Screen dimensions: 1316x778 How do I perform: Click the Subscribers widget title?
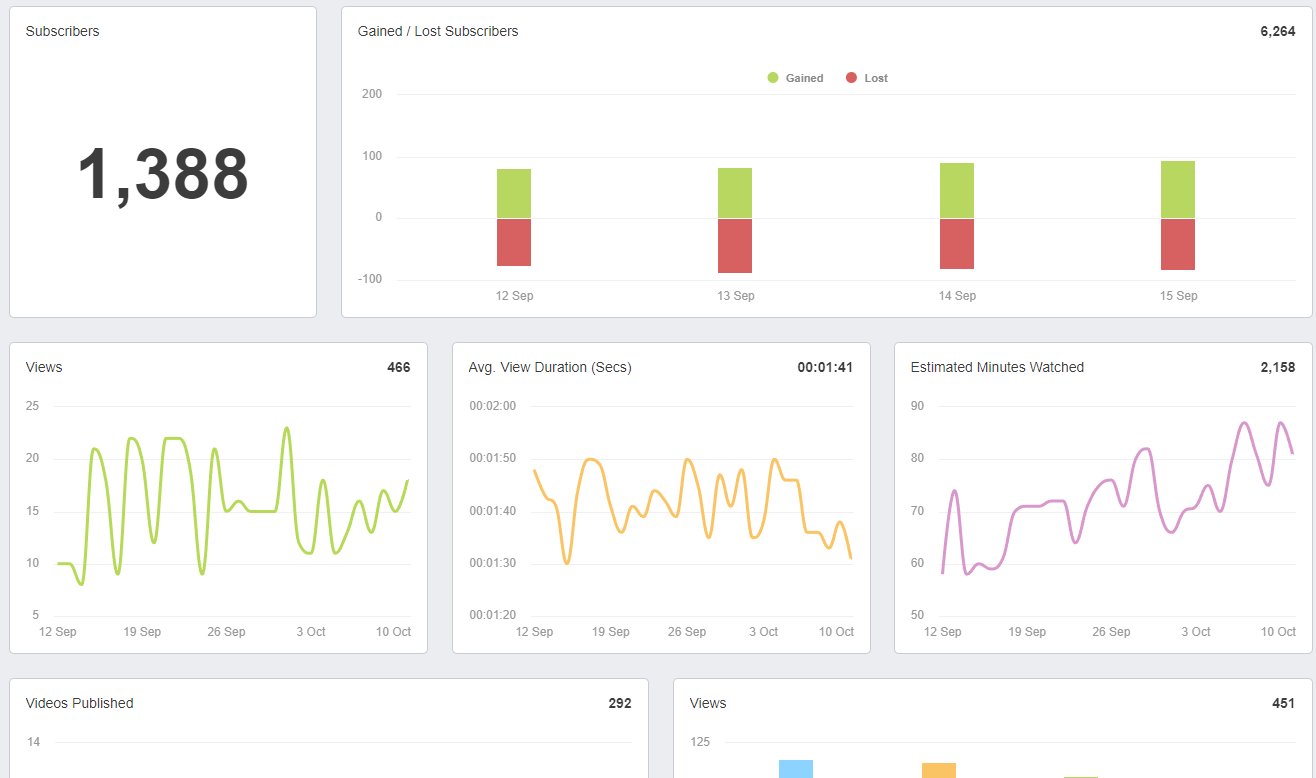tap(62, 31)
